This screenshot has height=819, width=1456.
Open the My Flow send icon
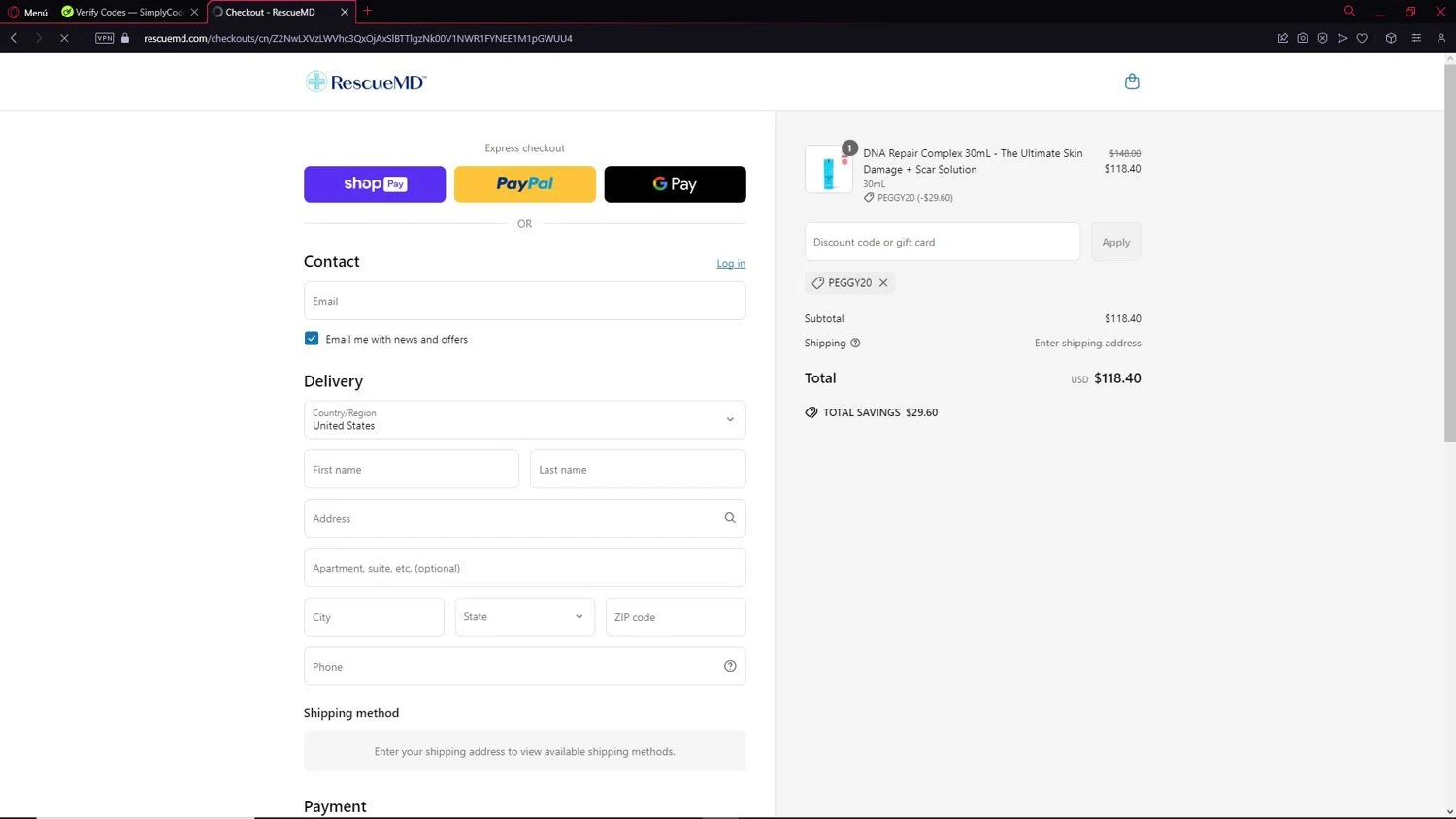point(1342,38)
